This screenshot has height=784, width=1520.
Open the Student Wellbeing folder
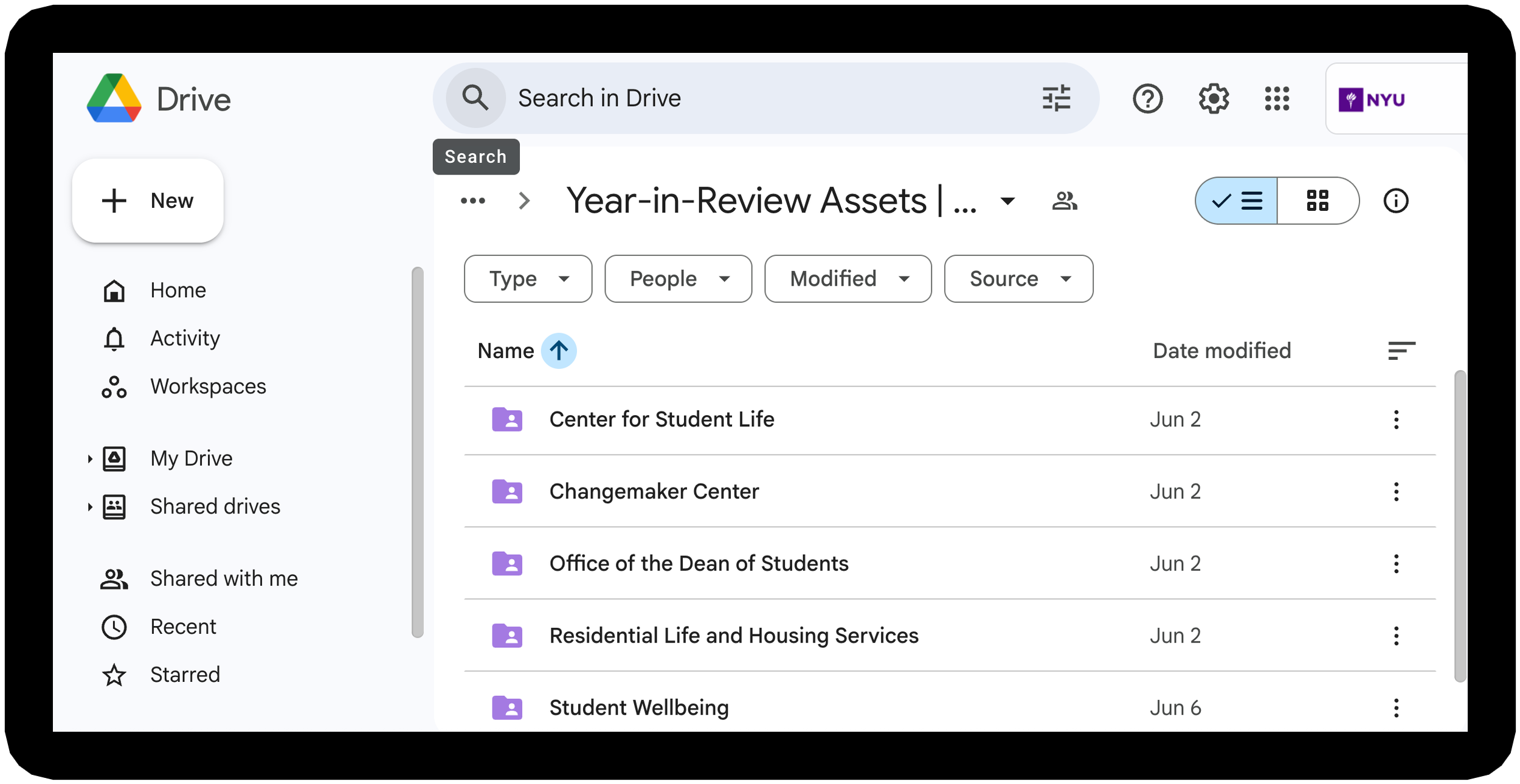(x=640, y=707)
